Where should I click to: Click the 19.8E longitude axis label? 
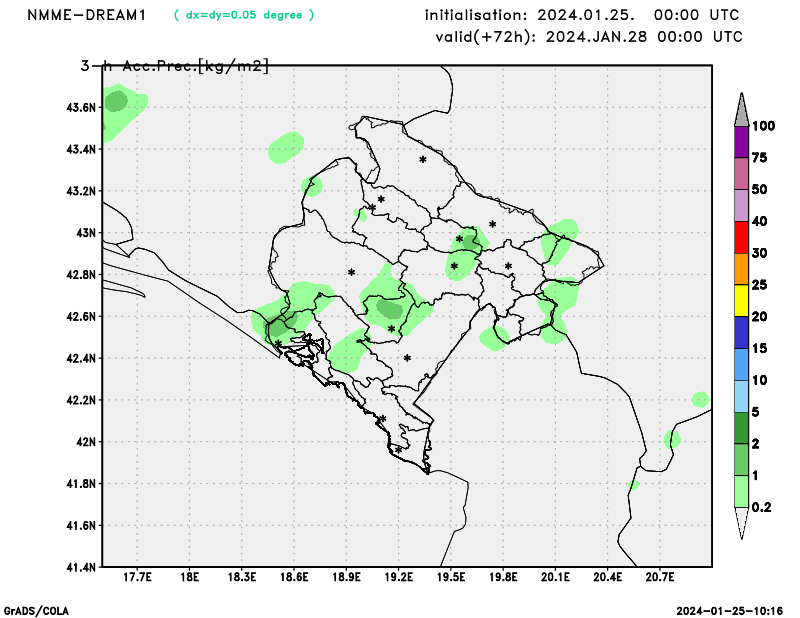coord(503,578)
